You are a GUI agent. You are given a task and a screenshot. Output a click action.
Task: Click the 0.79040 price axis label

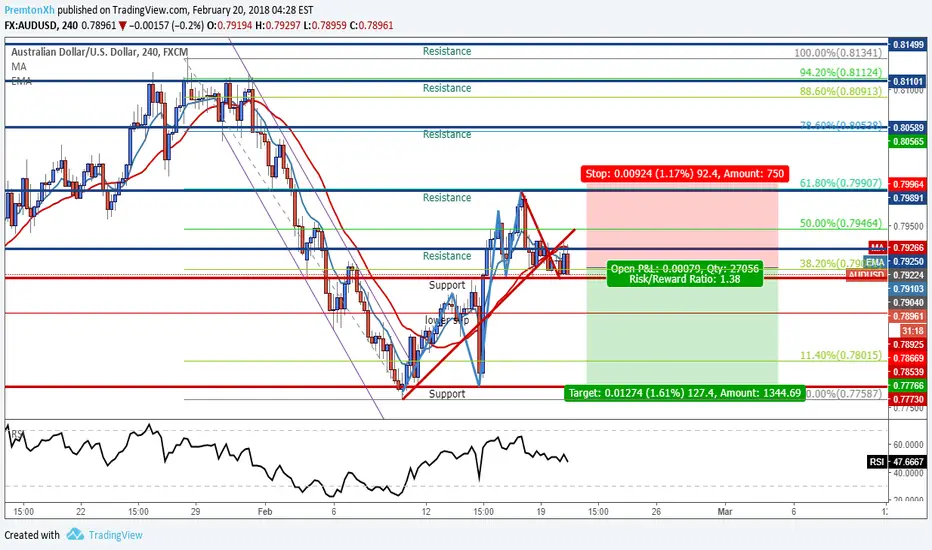point(908,303)
